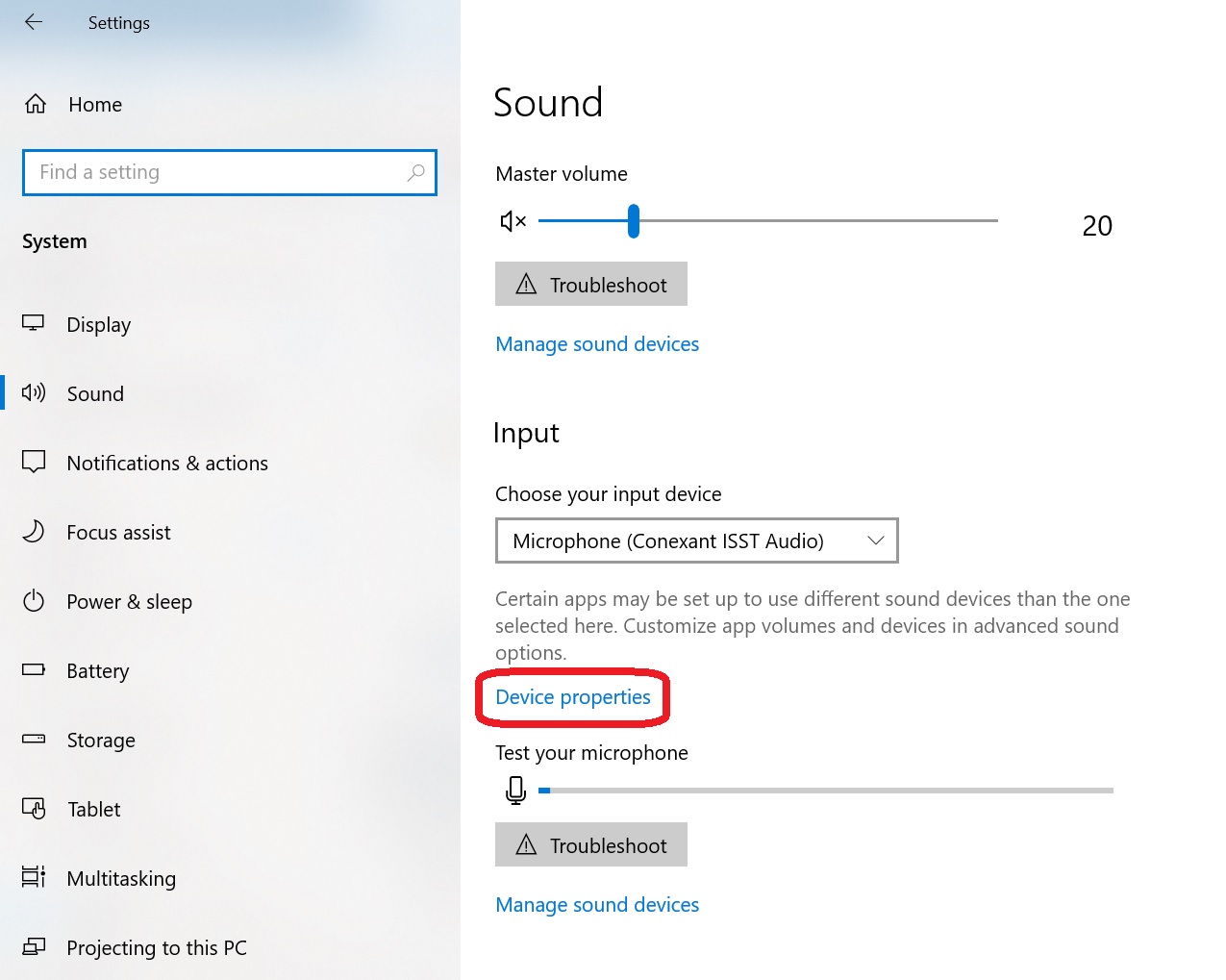Click the Display sidebar icon
This screenshot has width=1226, height=980.
tap(33, 324)
